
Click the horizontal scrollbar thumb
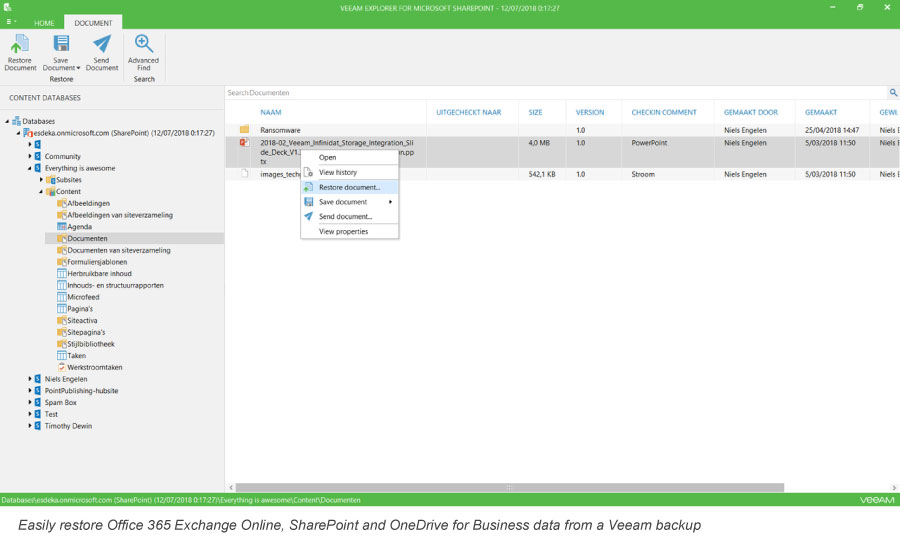tap(510, 487)
